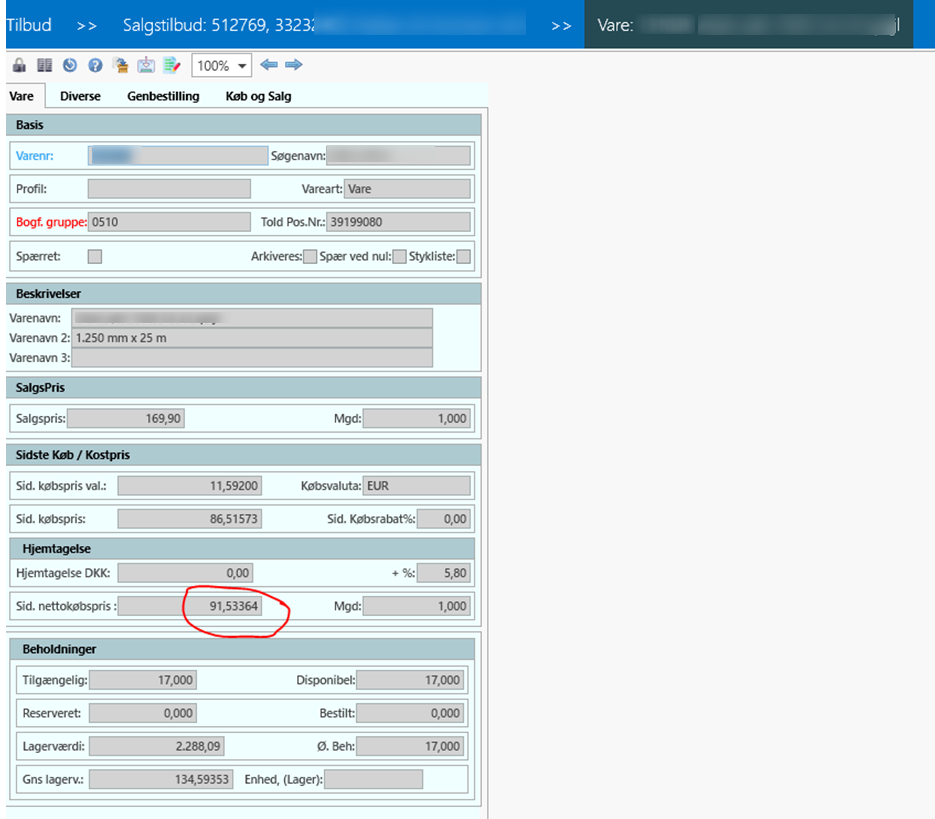Click the Søgenavn field
The image size is (935, 819).
click(398, 156)
